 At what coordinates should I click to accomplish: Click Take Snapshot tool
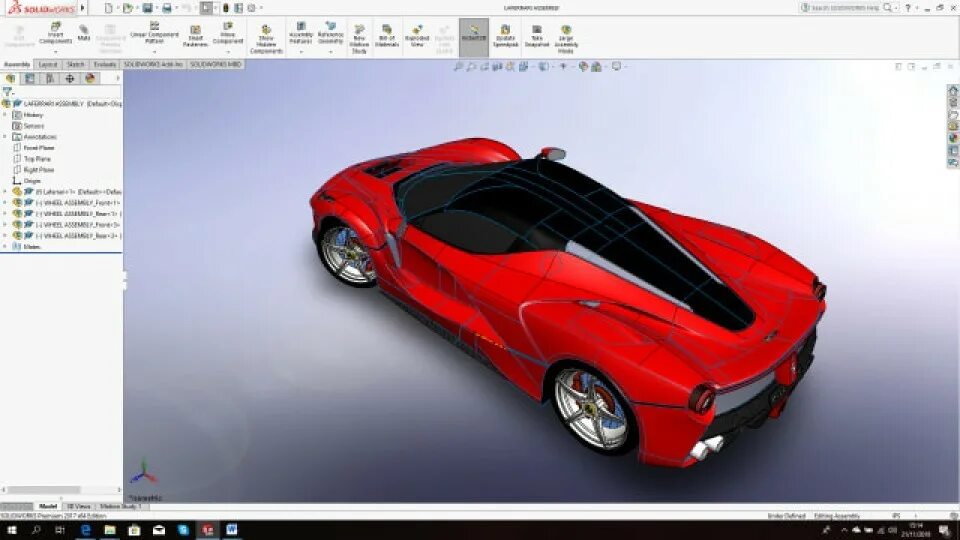537,36
